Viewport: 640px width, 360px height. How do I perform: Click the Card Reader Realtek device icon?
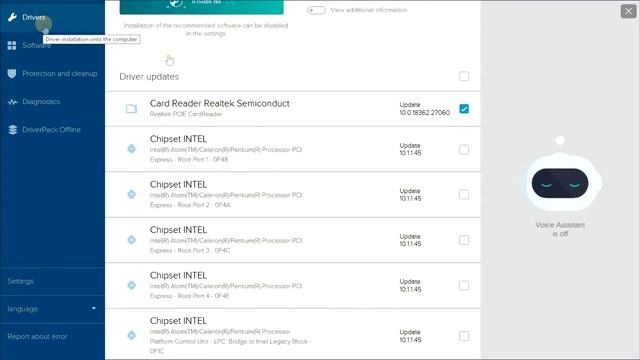[131, 109]
